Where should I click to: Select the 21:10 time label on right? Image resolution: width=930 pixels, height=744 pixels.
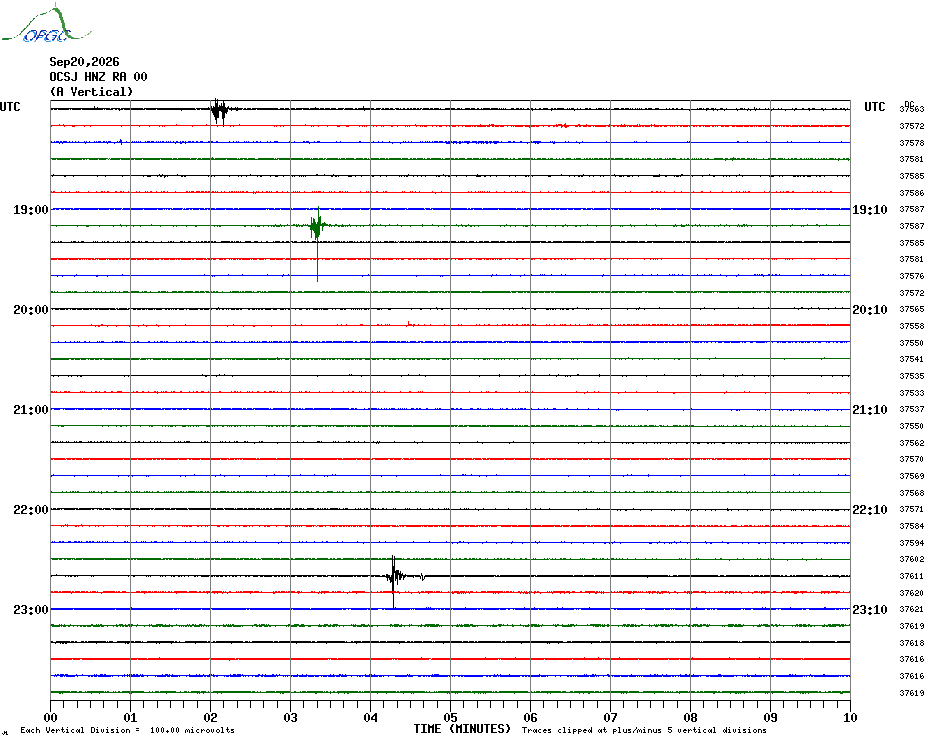(870, 410)
